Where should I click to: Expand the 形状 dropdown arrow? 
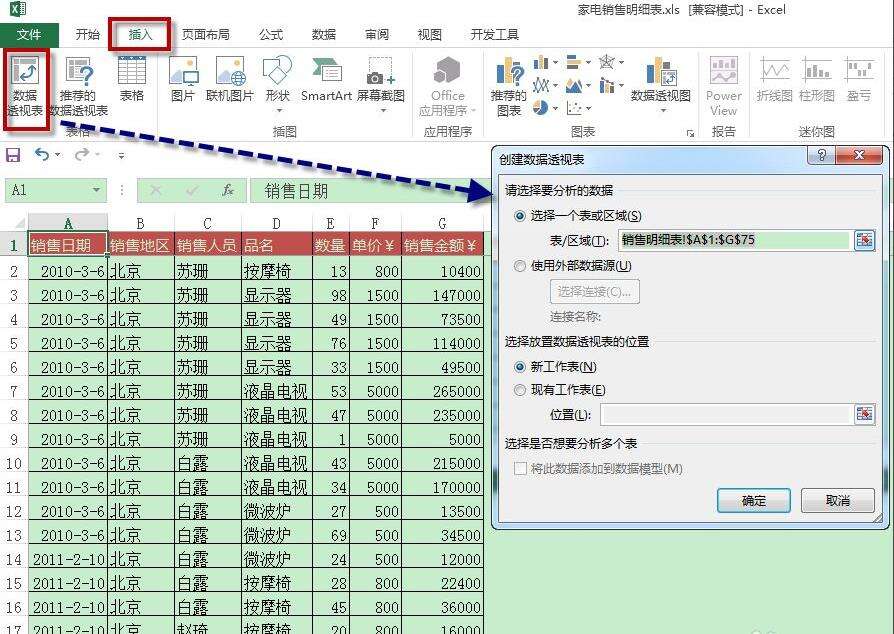[279, 110]
